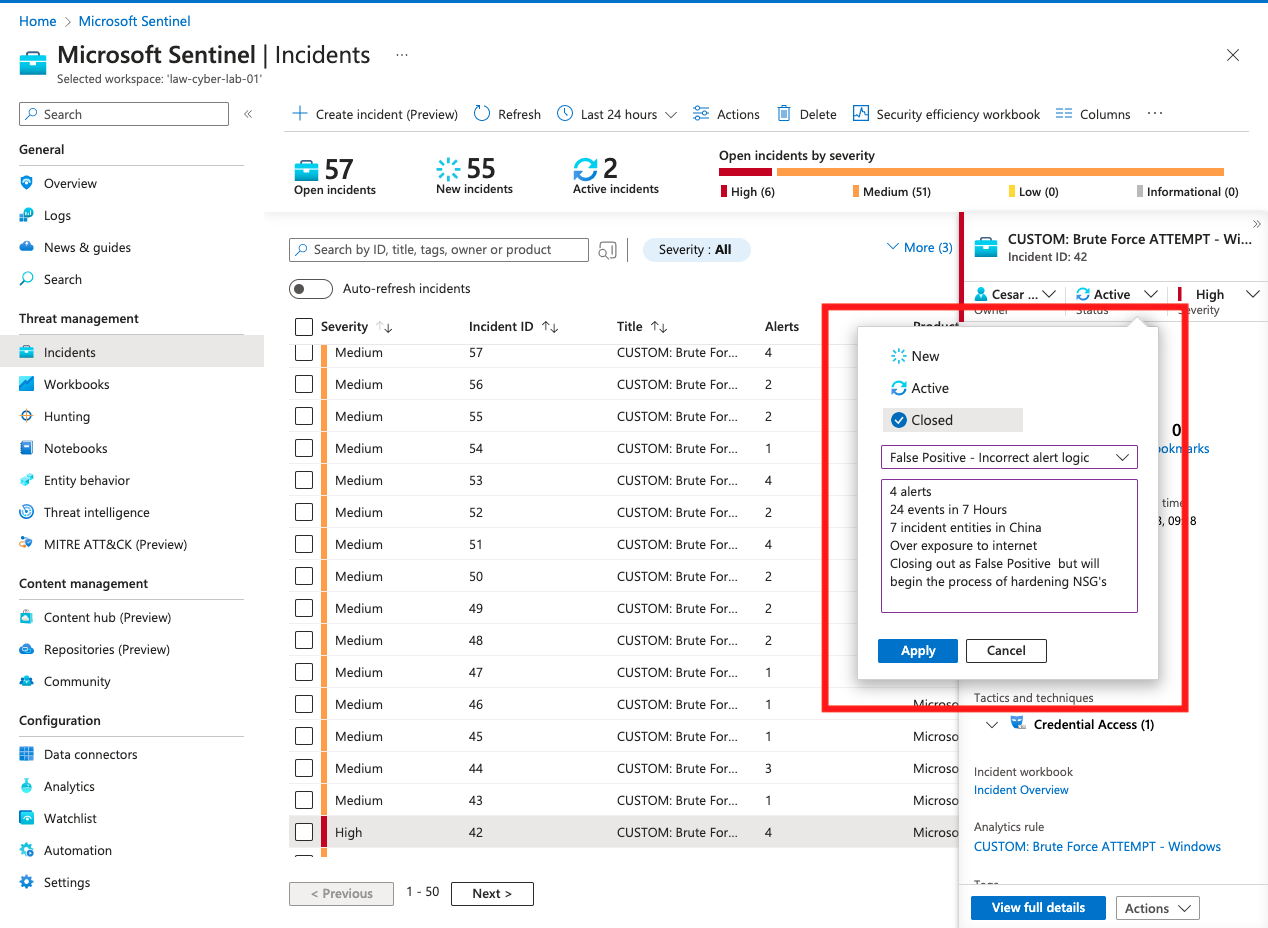
Task: Check the box for incident 53
Action: click(304, 480)
